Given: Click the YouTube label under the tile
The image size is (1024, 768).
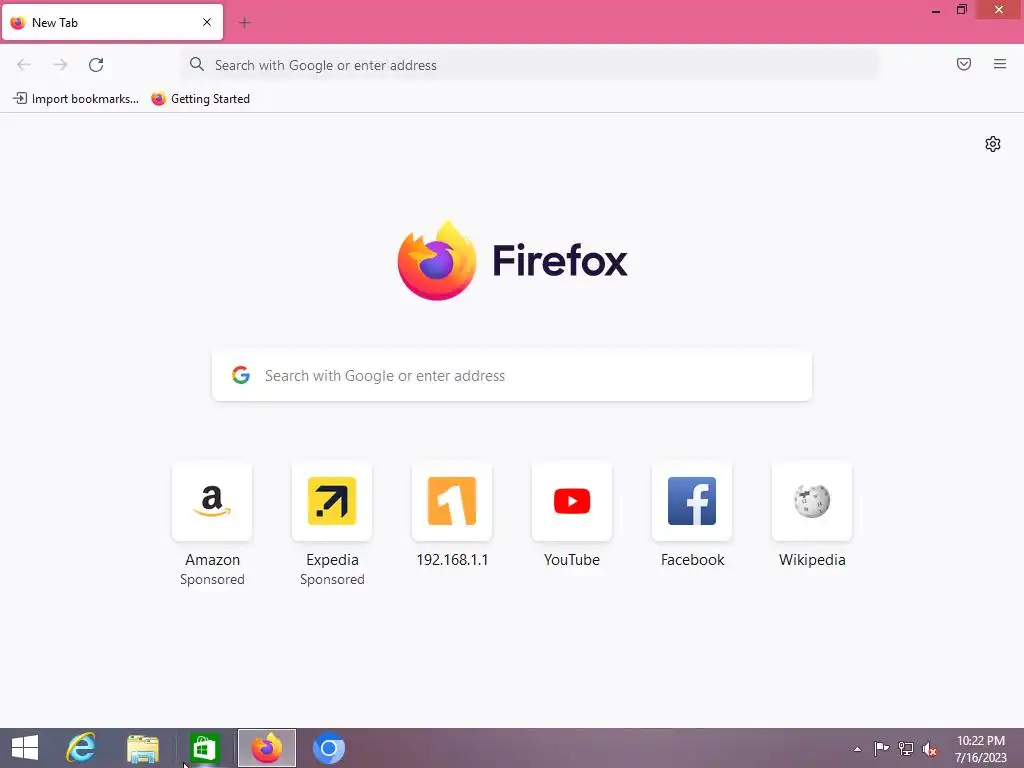Looking at the screenshot, I should point(572,560).
